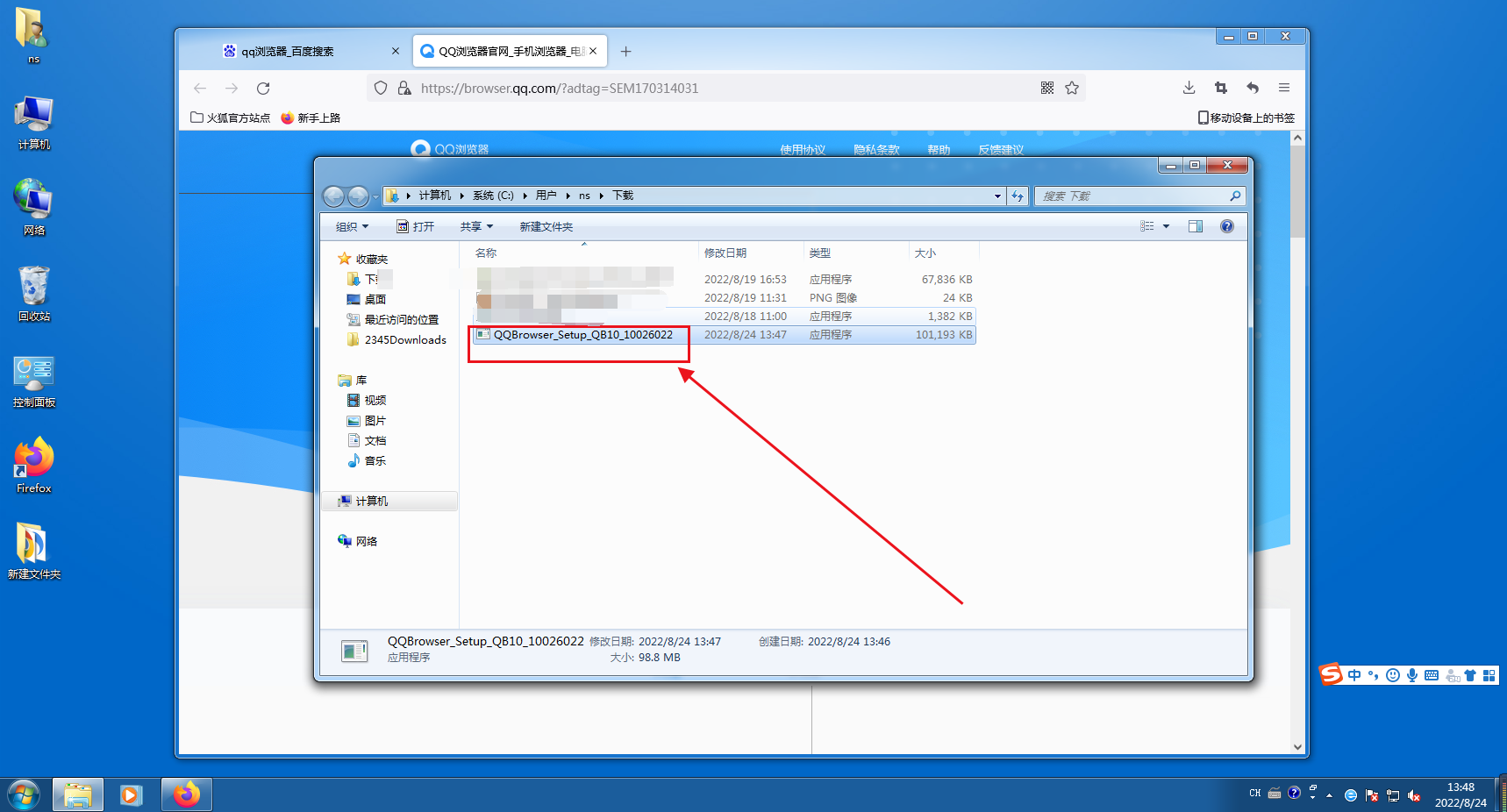
Task: Select the PNG 图像 file row
Action: point(725,298)
